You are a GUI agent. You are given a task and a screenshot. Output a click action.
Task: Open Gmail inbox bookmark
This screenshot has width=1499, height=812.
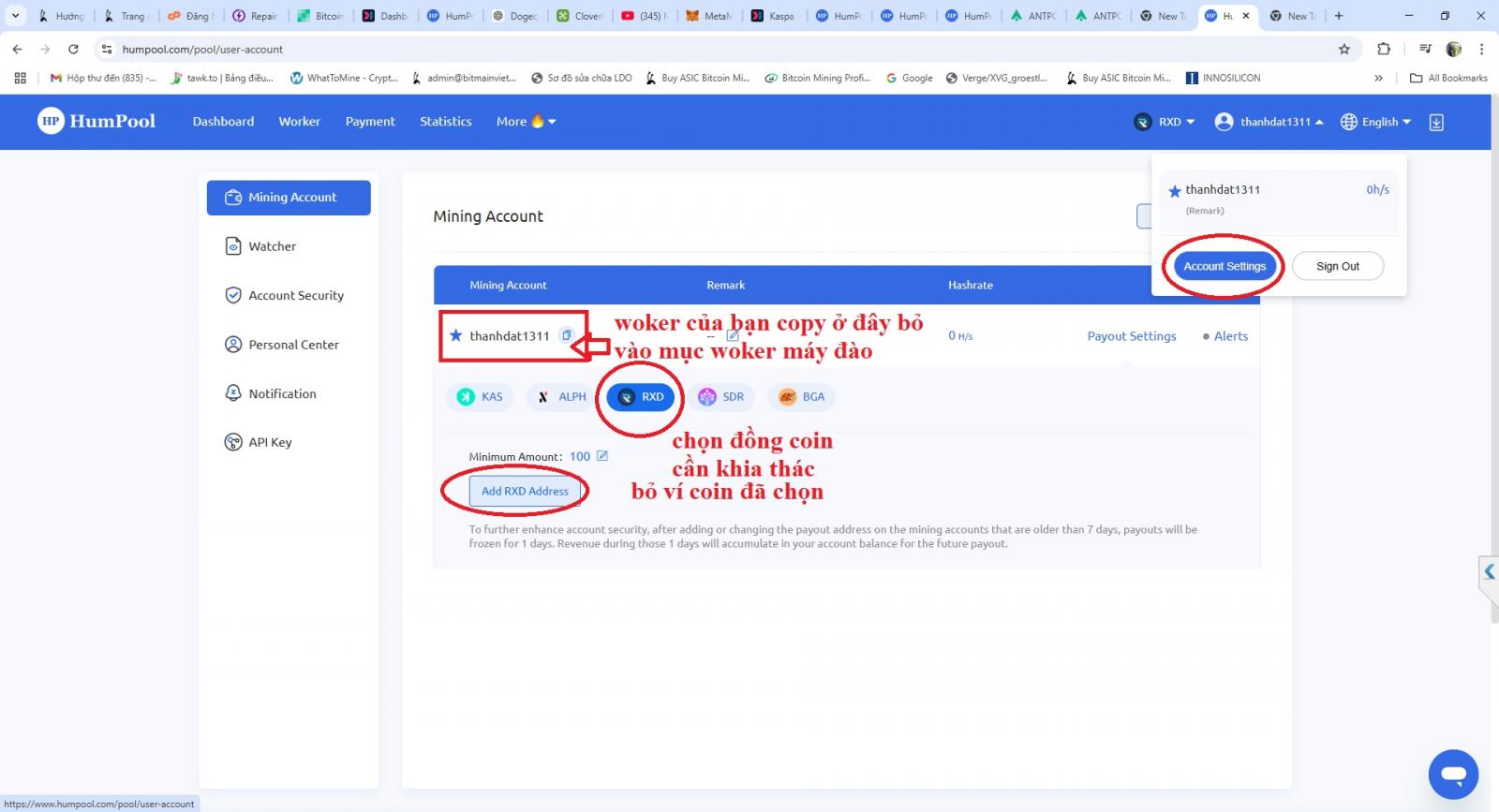pos(103,78)
